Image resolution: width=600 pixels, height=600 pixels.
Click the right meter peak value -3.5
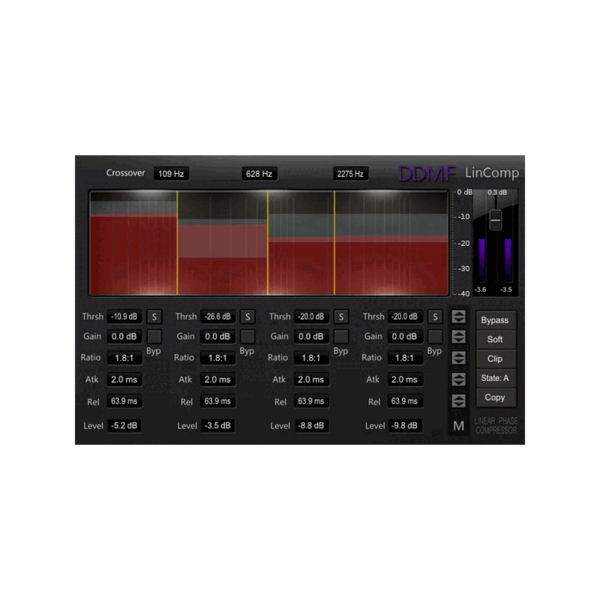[506, 290]
